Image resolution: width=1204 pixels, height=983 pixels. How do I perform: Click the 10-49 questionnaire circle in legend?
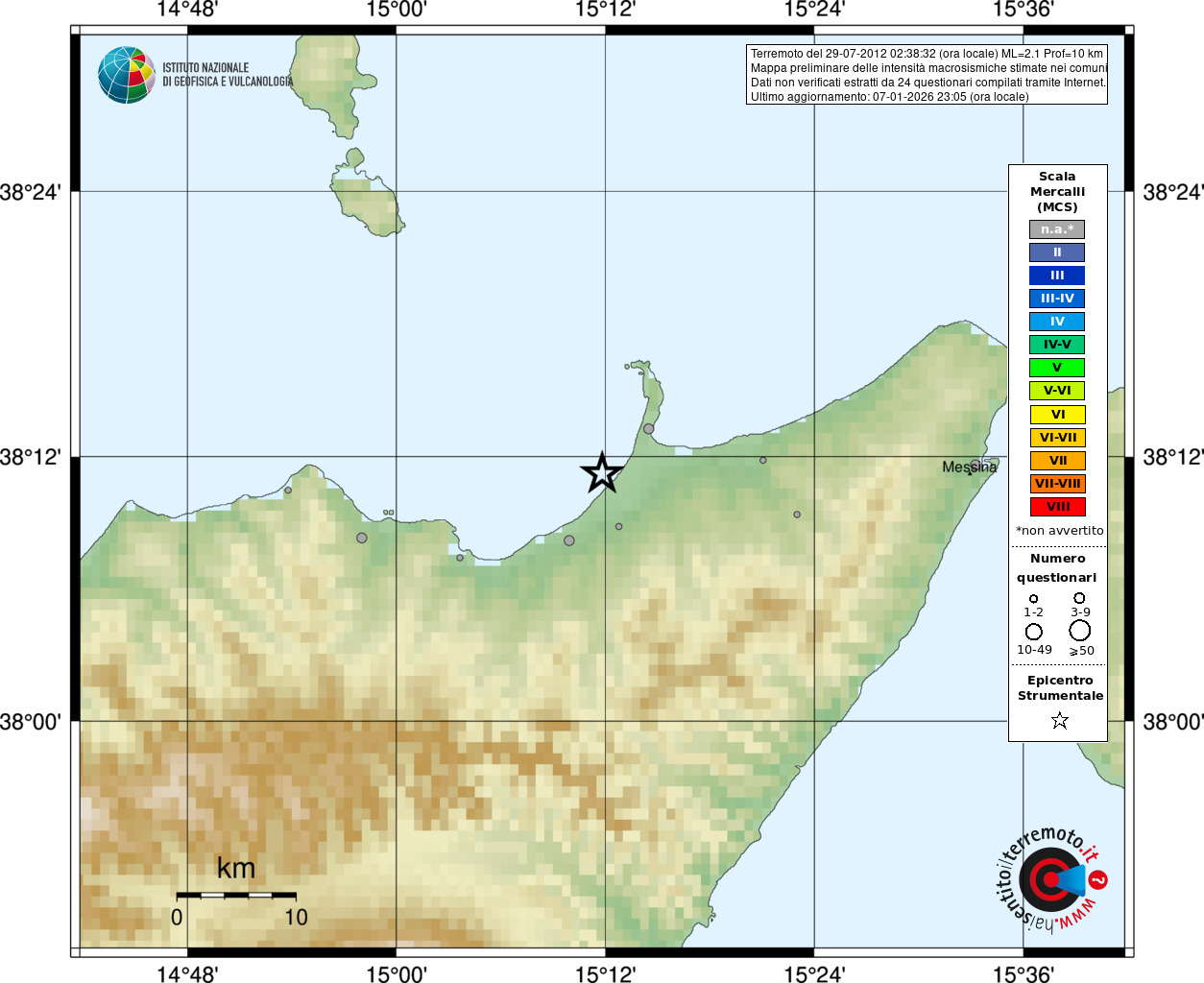1034,632
